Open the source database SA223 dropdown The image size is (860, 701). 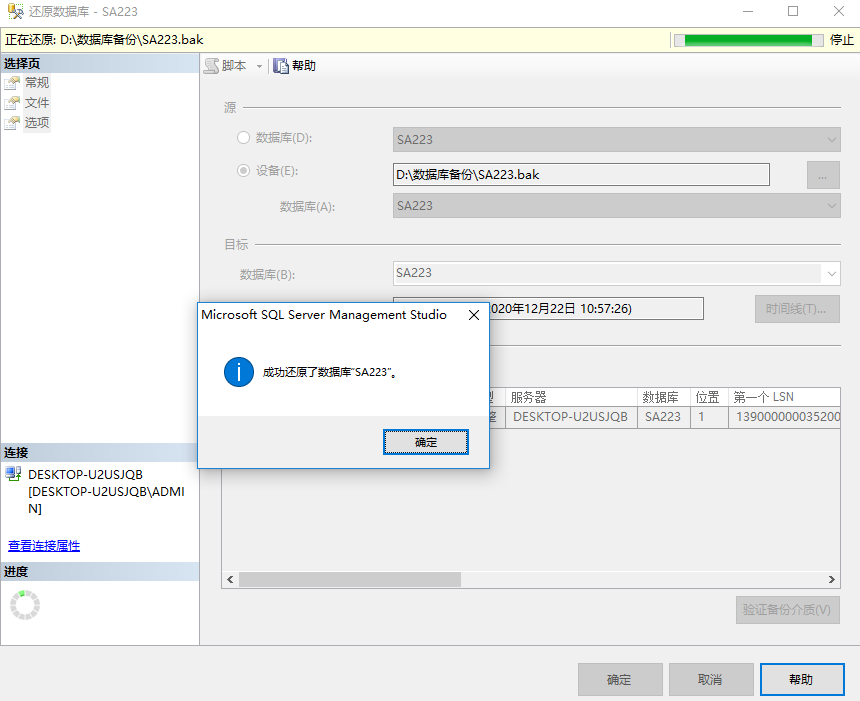[616, 140]
